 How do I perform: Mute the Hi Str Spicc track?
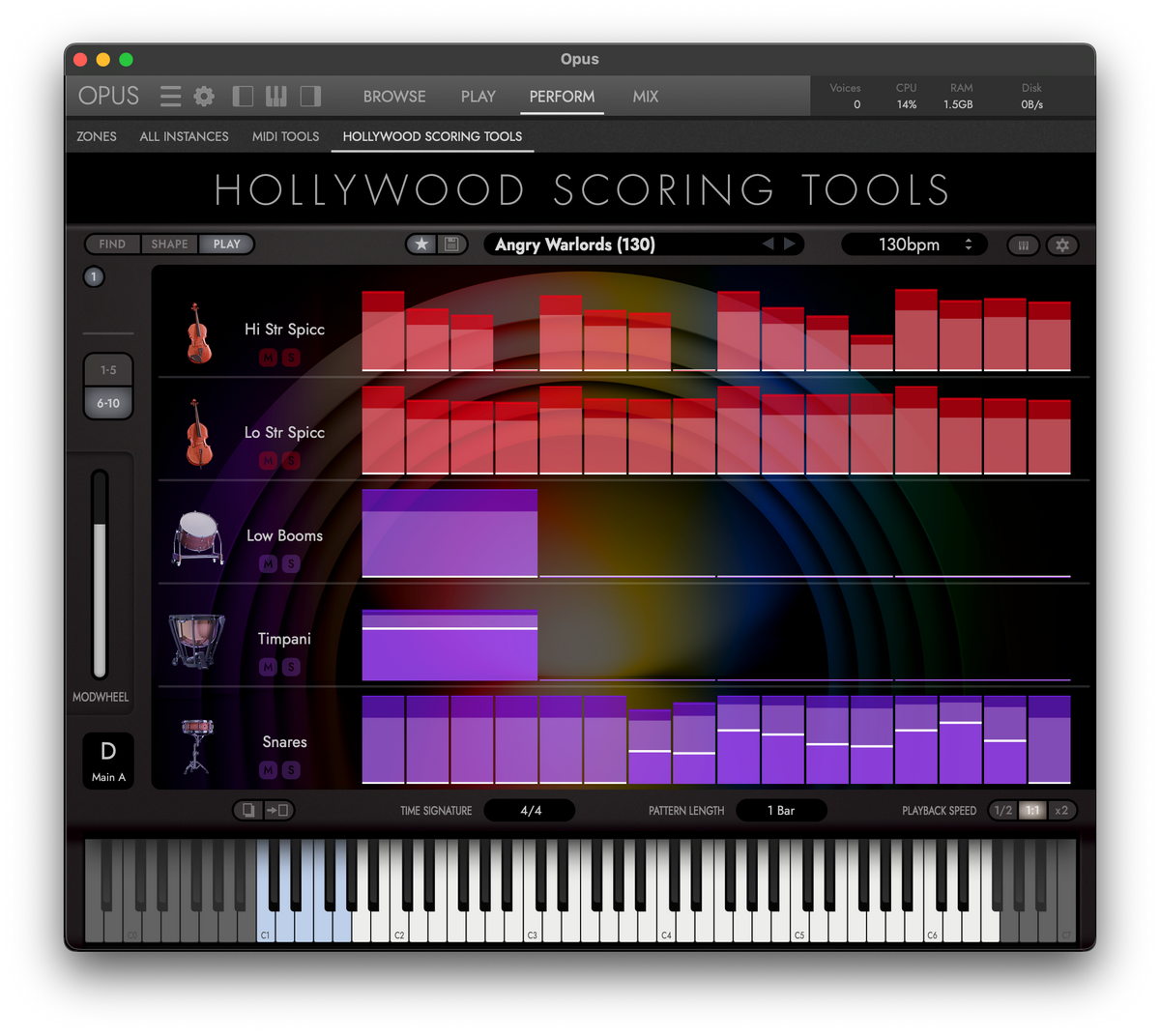(x=268, y=358)
